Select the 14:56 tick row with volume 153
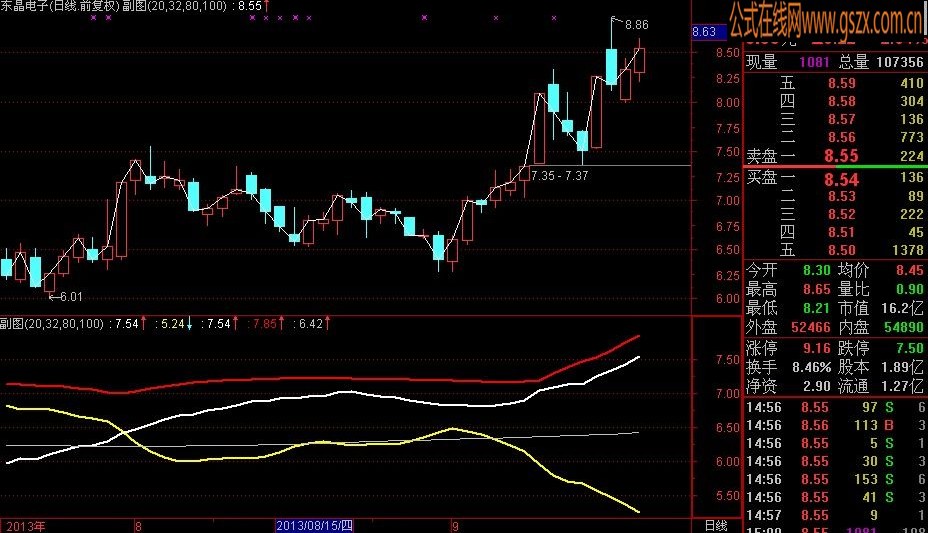The image size is (928, 533). click(836, 479)
